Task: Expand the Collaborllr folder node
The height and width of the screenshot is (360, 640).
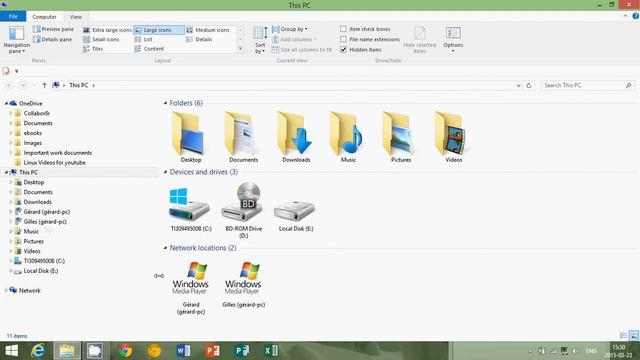Action: click(11, 113)
